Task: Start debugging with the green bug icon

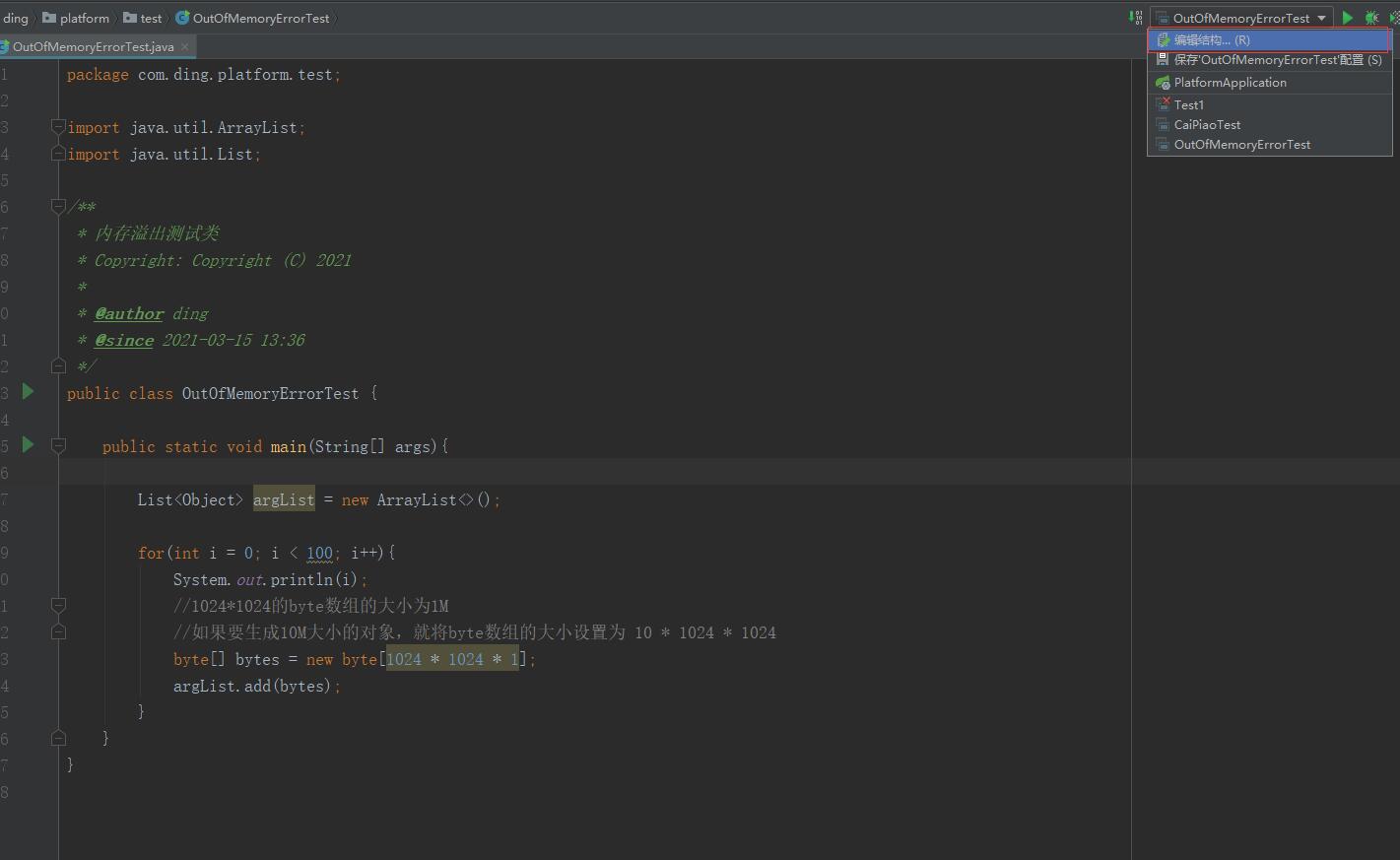Action: [x=1371, y=18]
